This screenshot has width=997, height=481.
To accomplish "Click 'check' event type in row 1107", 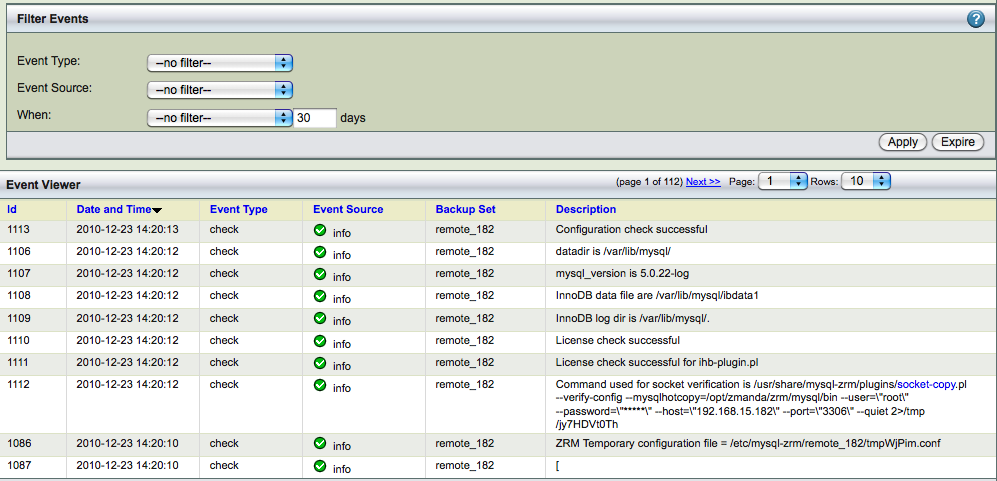I will tap(224, 274).
